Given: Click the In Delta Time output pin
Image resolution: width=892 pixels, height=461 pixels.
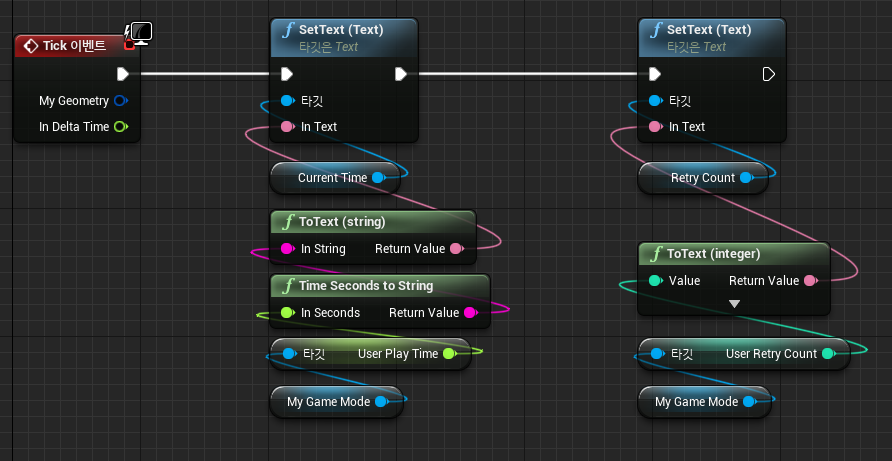Looking at the screenshot, I should pyautogui.click(x=121, y=126).
